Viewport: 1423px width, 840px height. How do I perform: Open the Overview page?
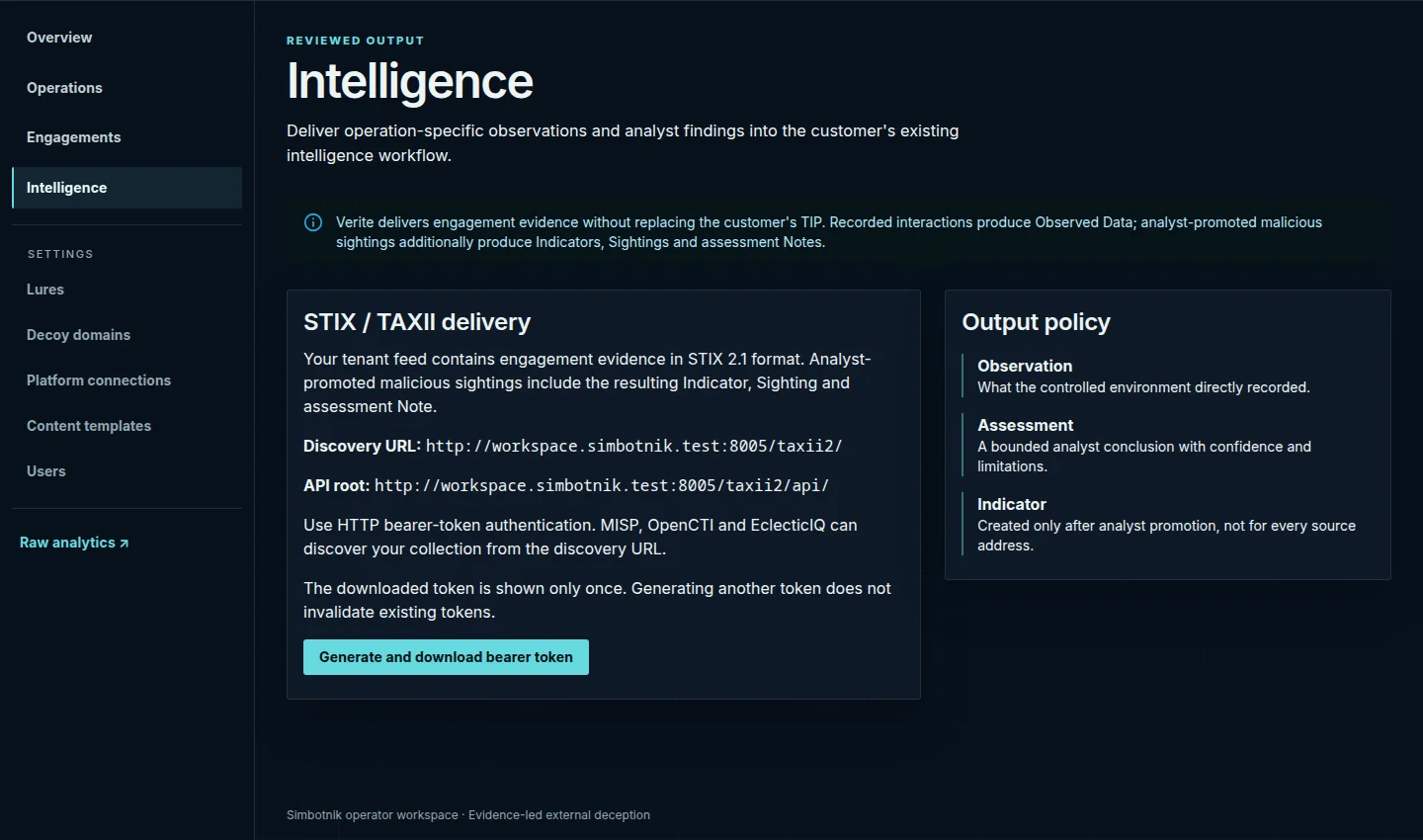coord(126,38)
